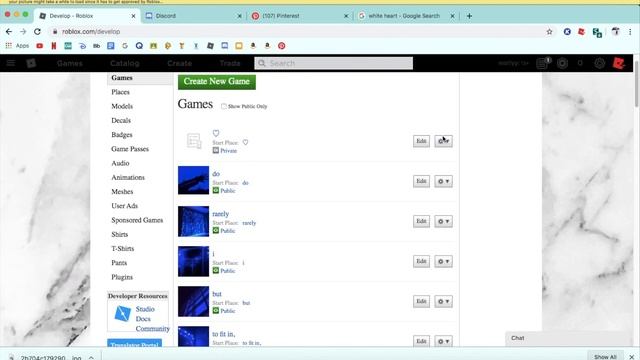Click the red Roblox extension icon
Viewport: 640px width, 360px height.
click(x=581, y=31)
